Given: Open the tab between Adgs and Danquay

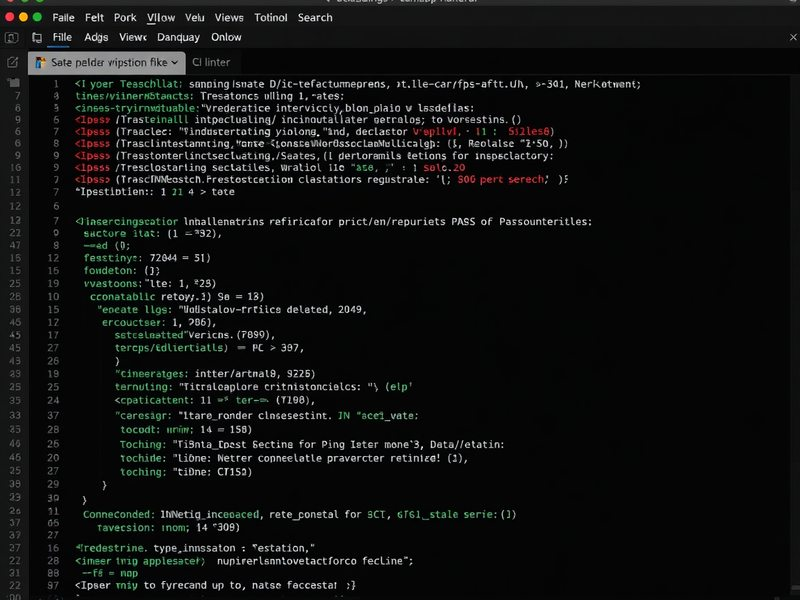Looking at the screenshot, I should [x=133, y=37].
